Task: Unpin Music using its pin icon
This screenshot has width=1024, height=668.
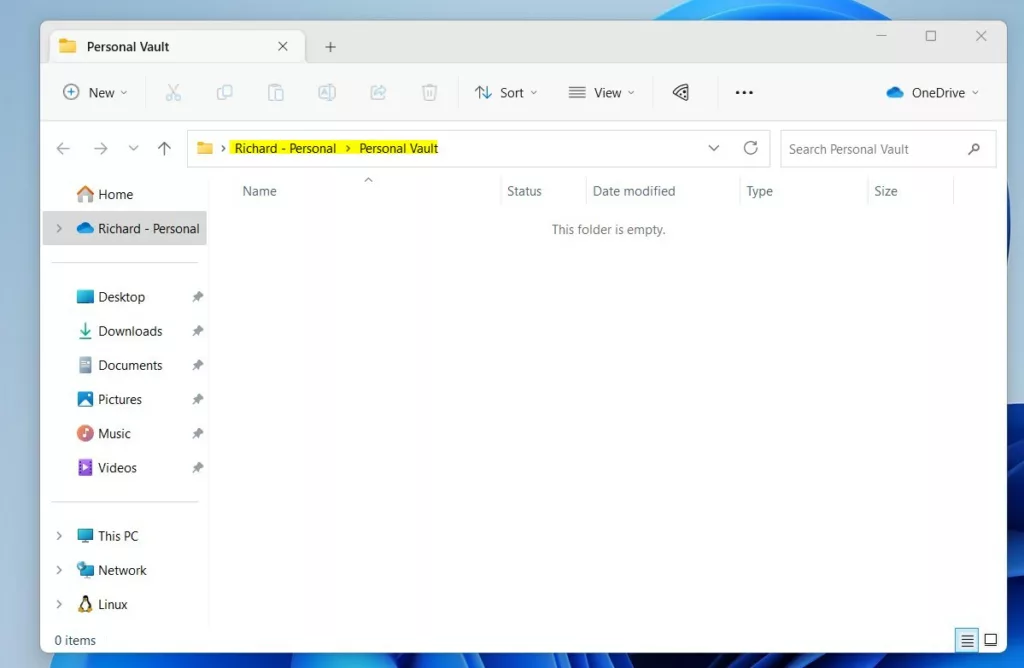Action: coord(197,434)
